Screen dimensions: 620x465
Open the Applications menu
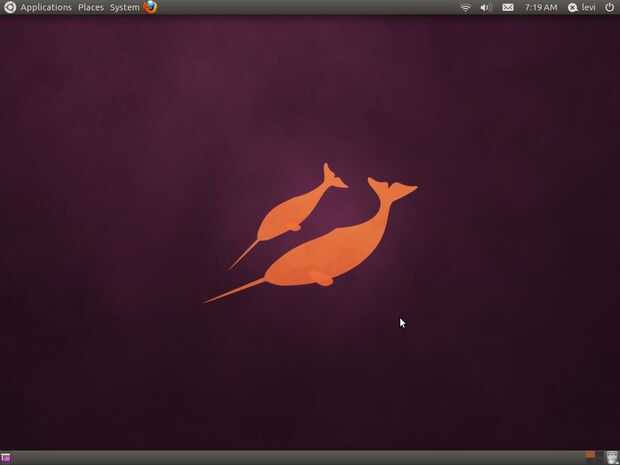tap(46, 8)
